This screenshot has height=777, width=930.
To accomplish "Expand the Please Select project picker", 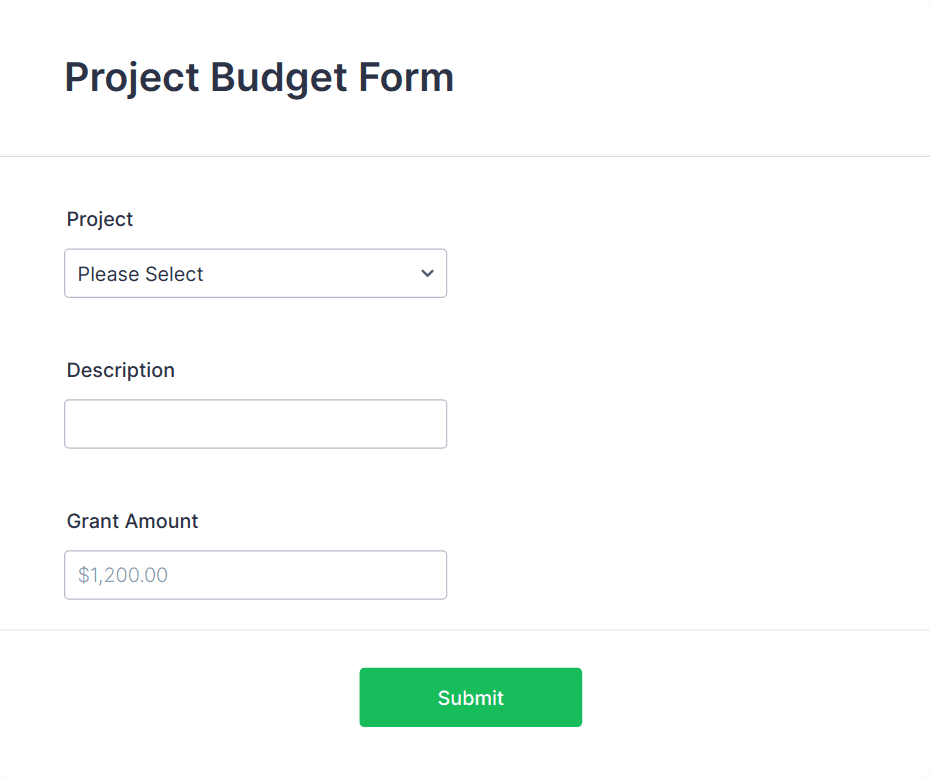I will pos(255,273).
